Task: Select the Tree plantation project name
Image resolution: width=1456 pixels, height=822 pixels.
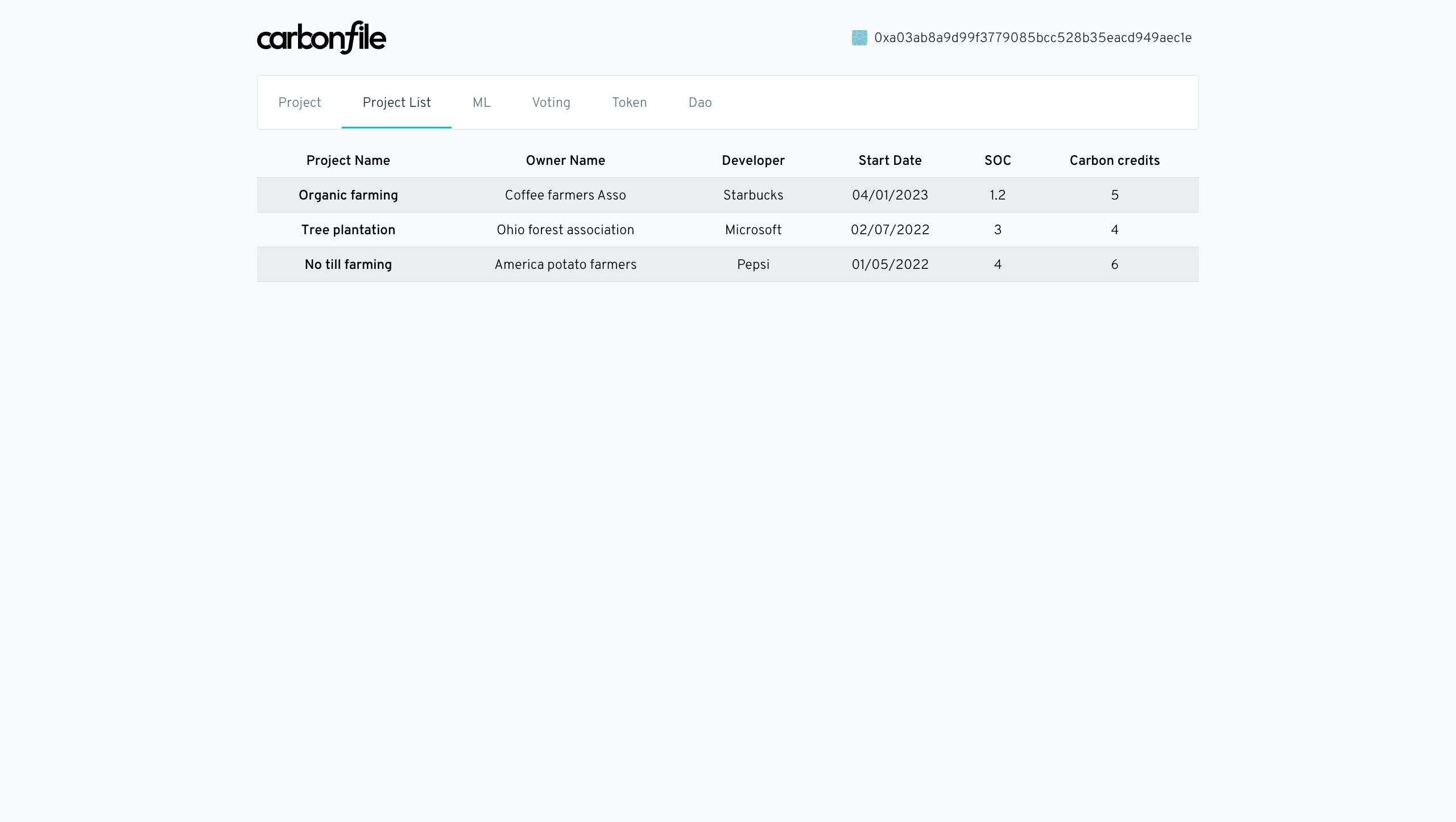Action: pyautogui.click(x=348, y=230)
